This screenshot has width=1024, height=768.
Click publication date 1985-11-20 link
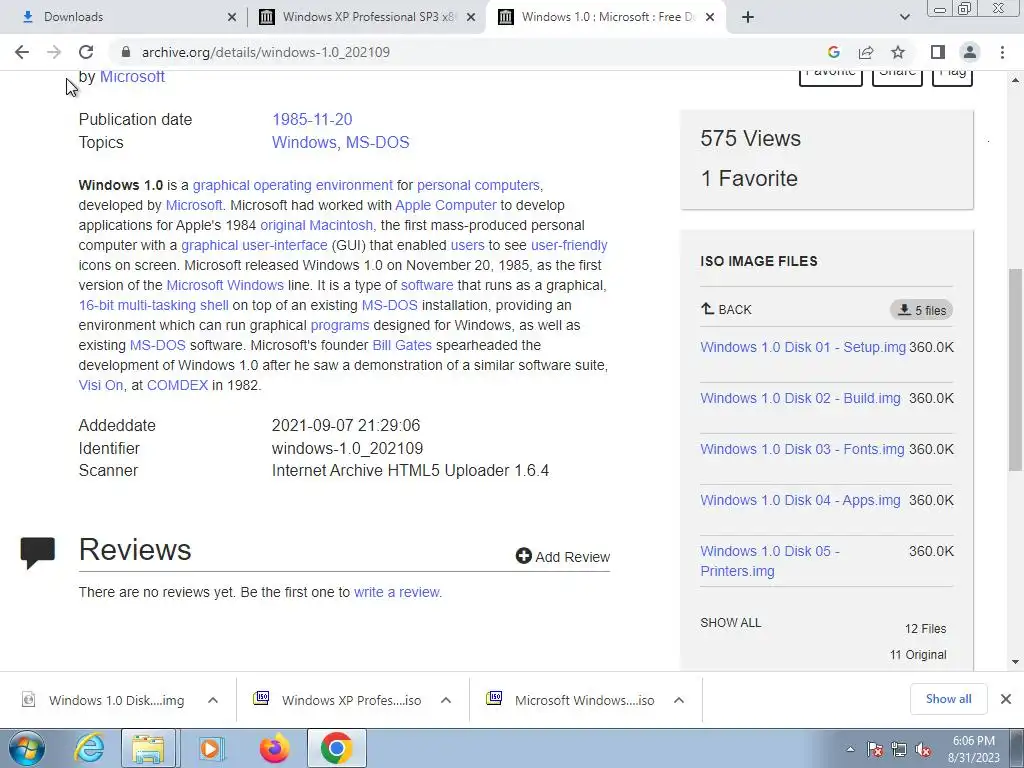[312, 120]
